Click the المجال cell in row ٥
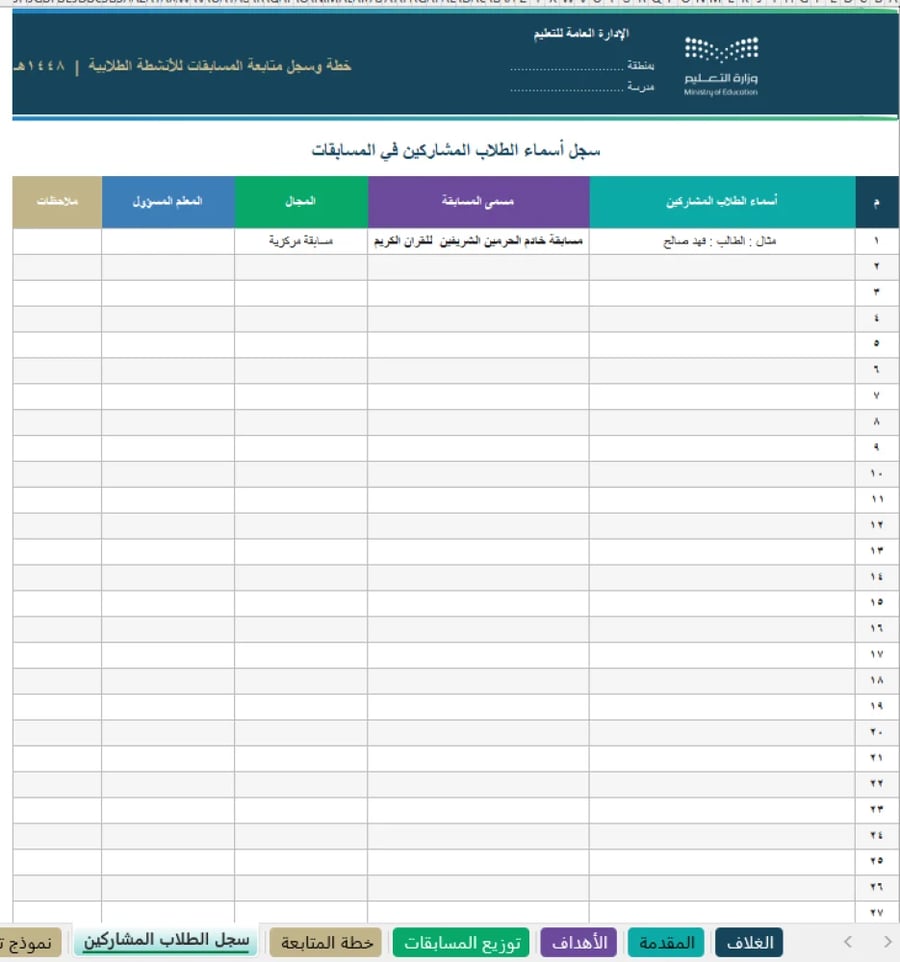The width and height of the screenshot is (900, 962). tap(301, 344)
